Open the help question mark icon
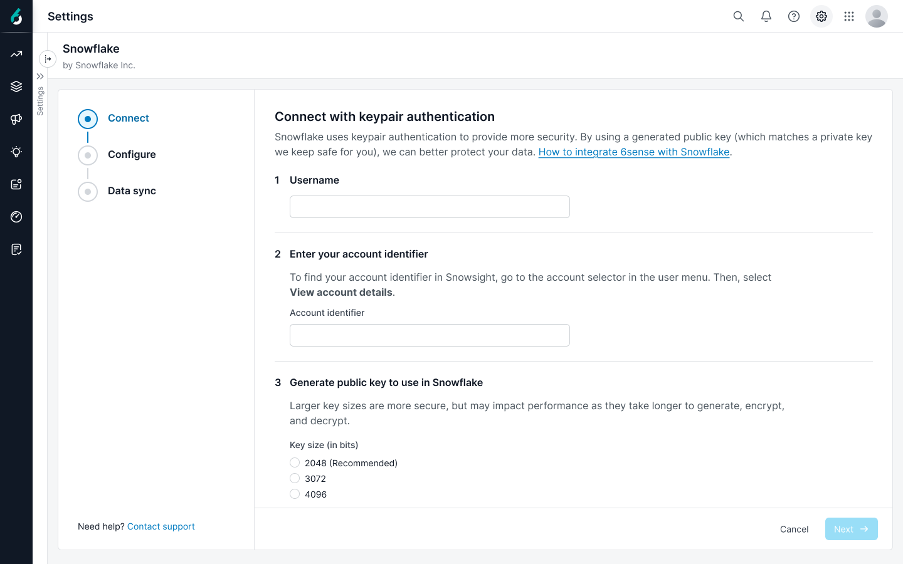Screen dimensions: 904x564 click(794, 16)
